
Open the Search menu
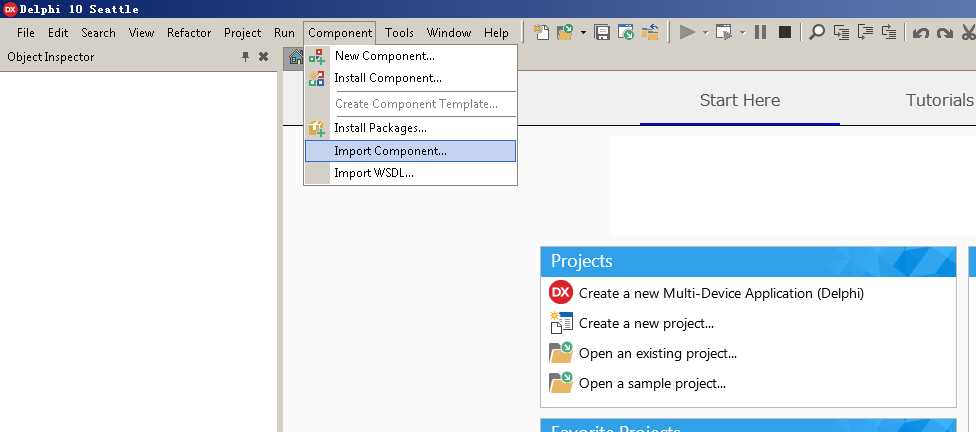click(x=98, y=32)
